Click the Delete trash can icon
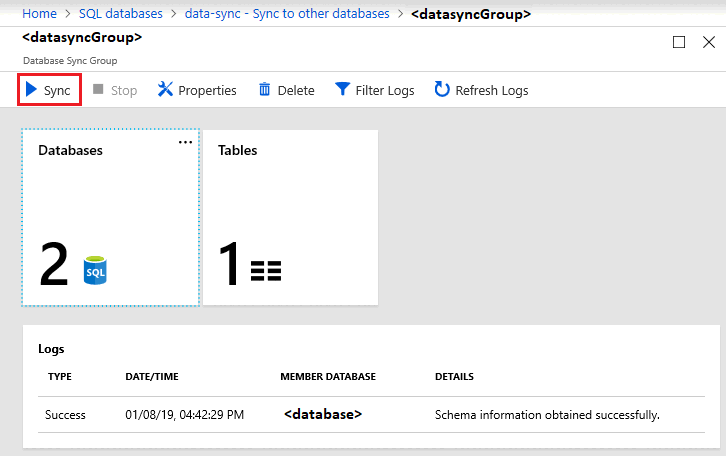The image size is (726, 456). coord(265,90)
